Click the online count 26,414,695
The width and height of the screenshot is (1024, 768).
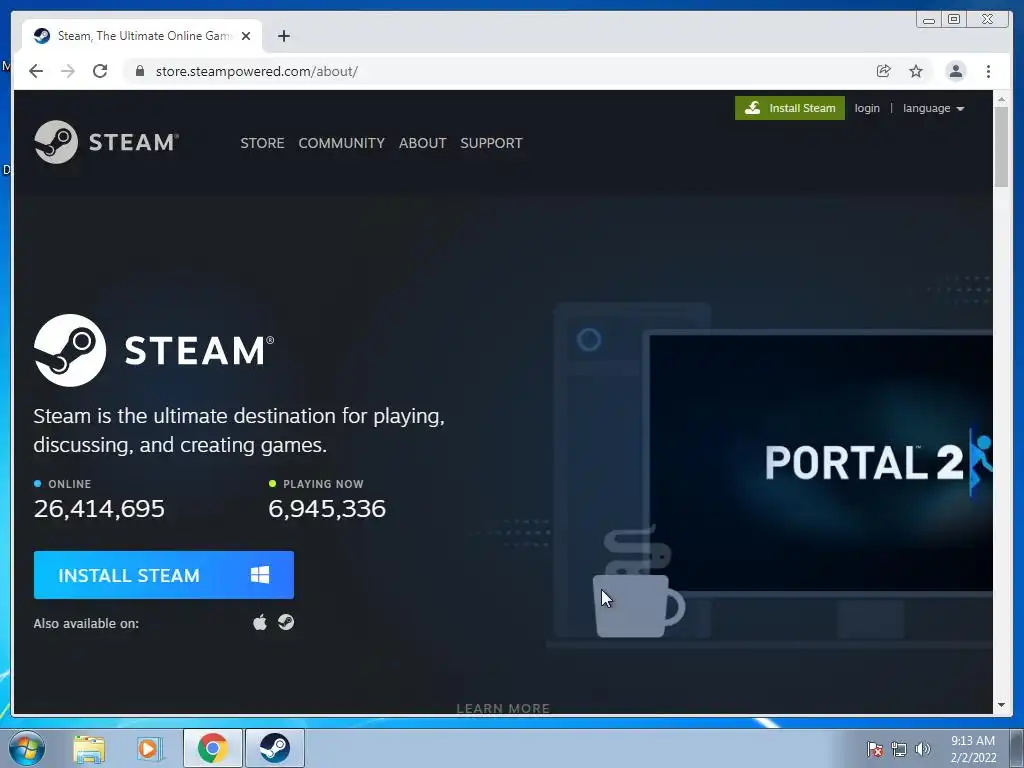99,509
